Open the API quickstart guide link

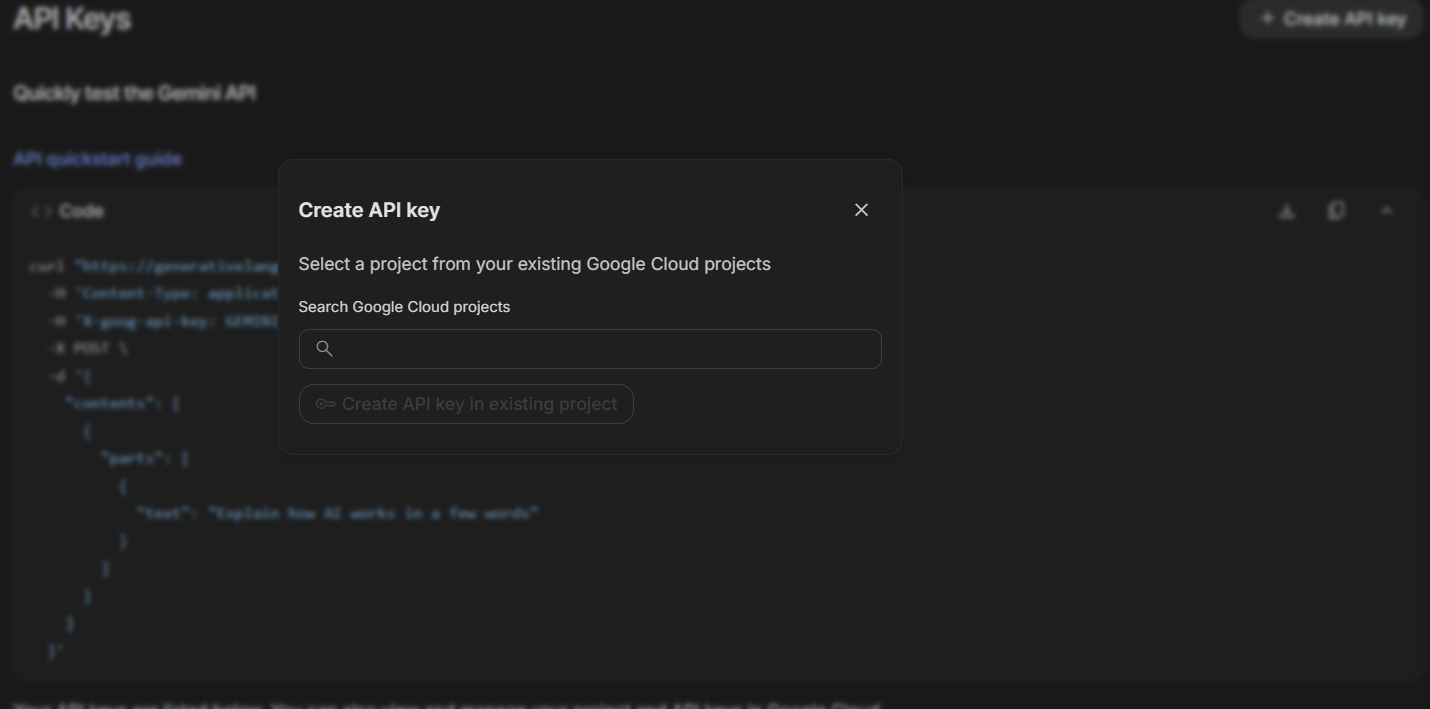pyautogui.click(x=97, y=159)
